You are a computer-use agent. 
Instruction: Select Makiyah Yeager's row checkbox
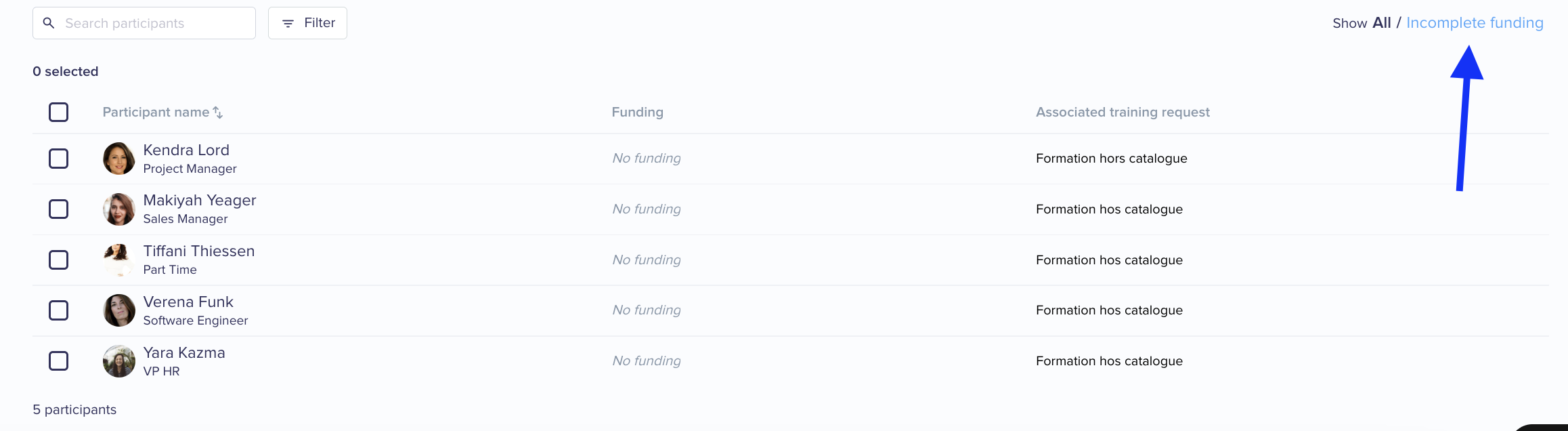[59, 209]
